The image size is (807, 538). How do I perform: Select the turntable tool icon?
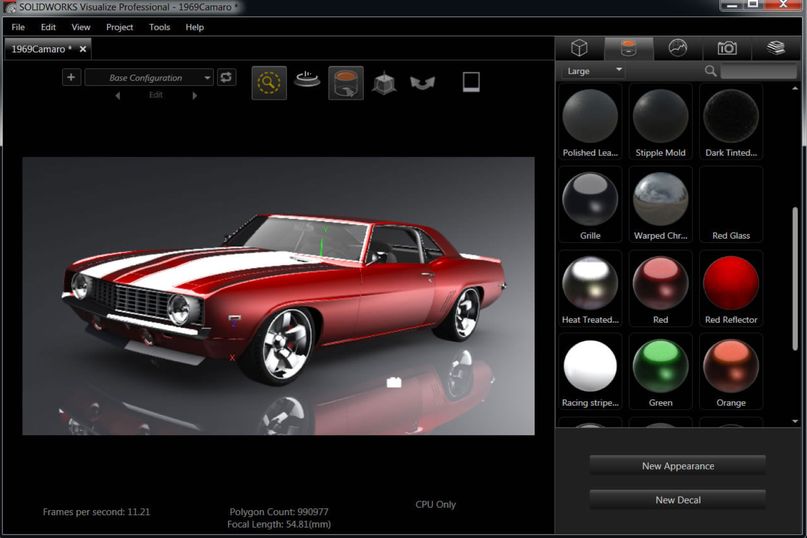click(308, 81)
